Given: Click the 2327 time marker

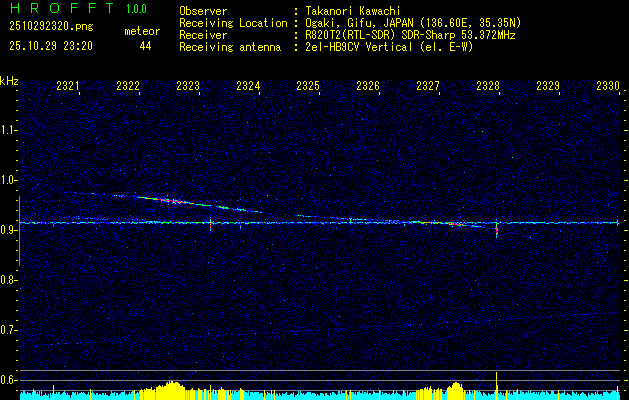Looking at the screenshot, I should click(x=428, y=85).
